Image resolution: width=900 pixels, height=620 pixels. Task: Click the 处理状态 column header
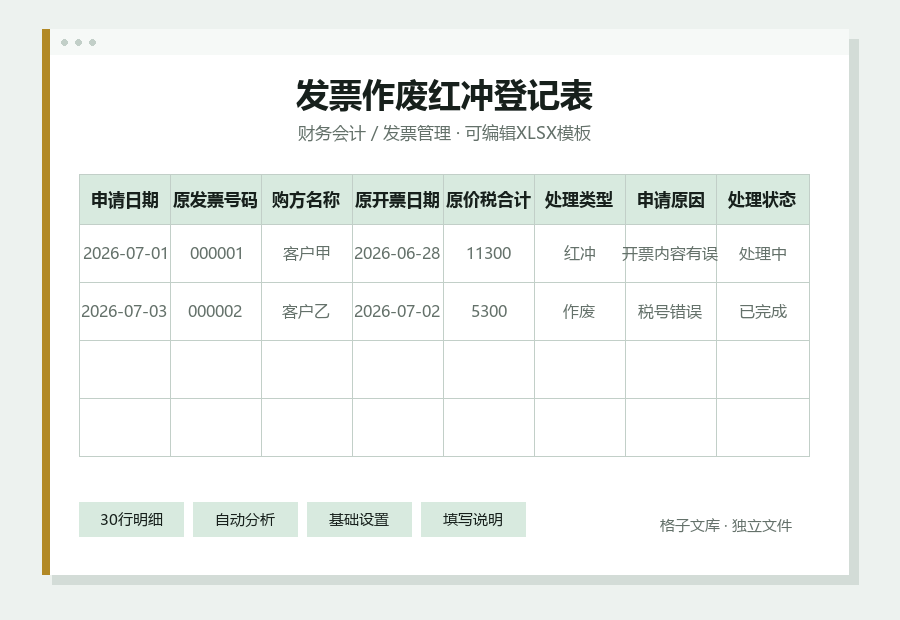(x=763, y=200)
